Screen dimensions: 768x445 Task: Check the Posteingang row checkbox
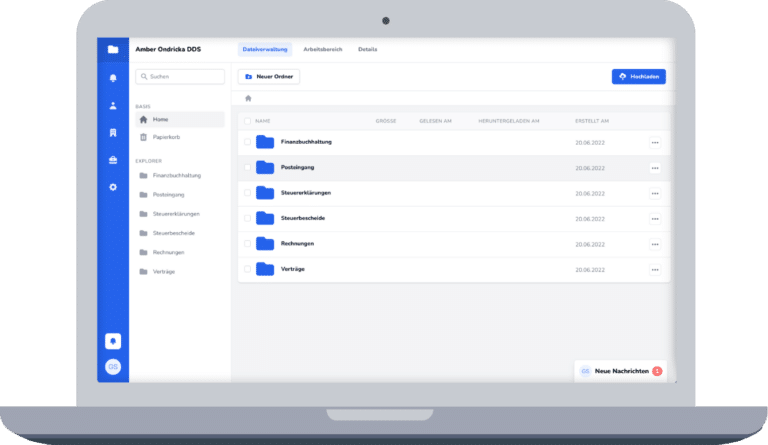point(247,167)
